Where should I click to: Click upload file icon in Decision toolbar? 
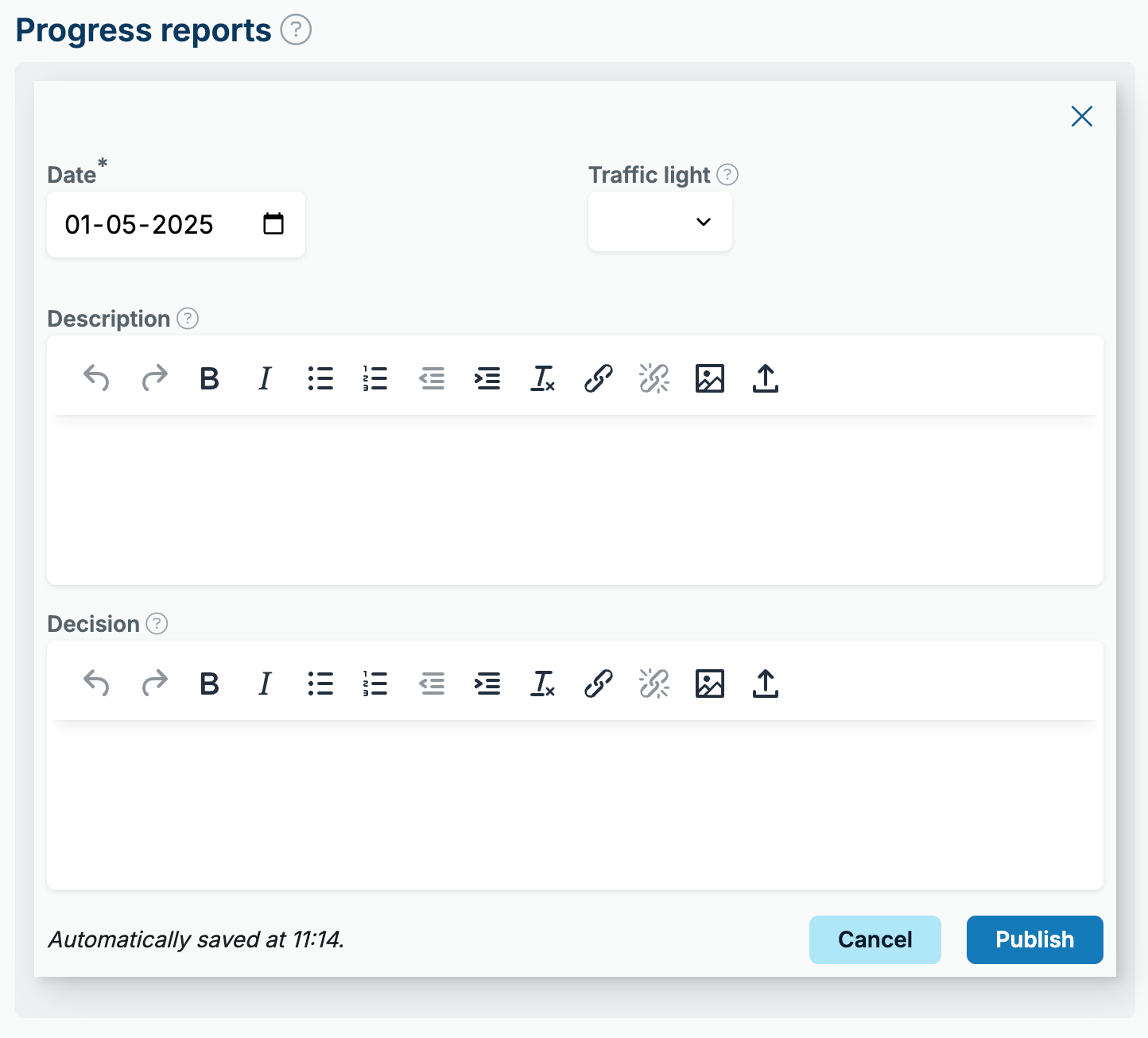tap(765, 684)
